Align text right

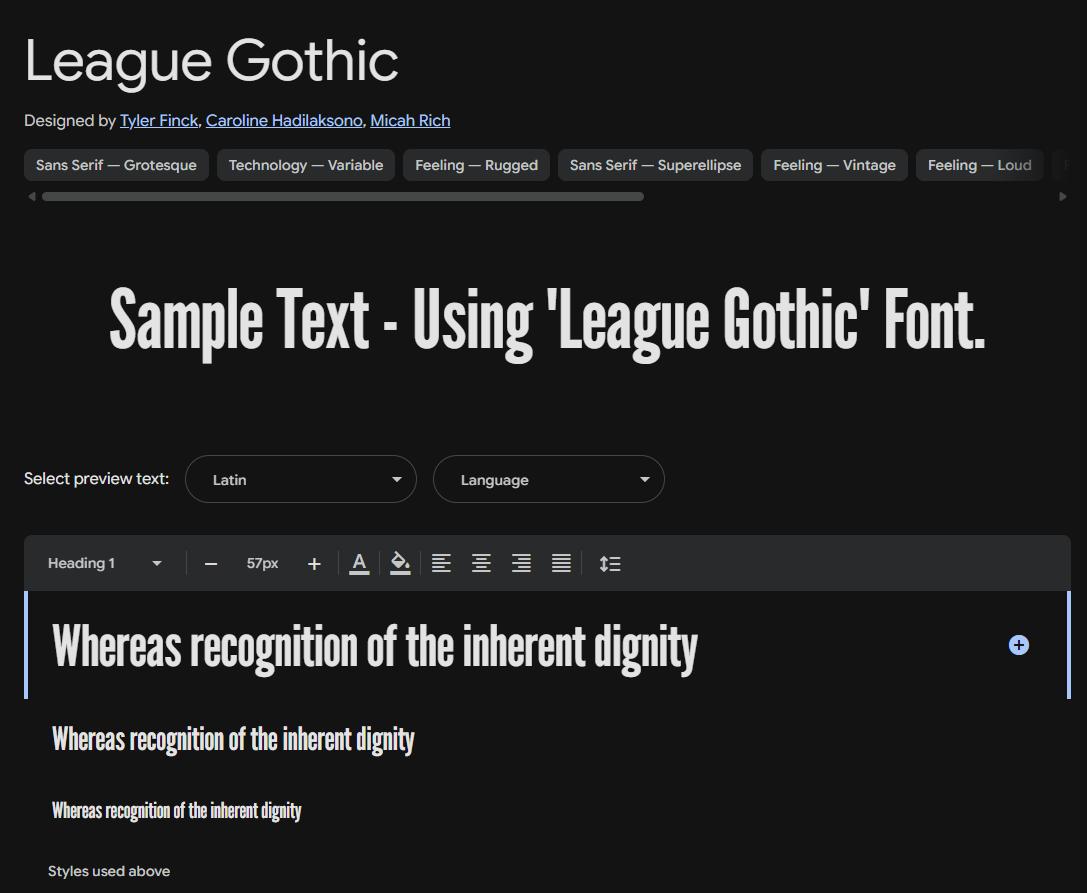pos(521,564)
